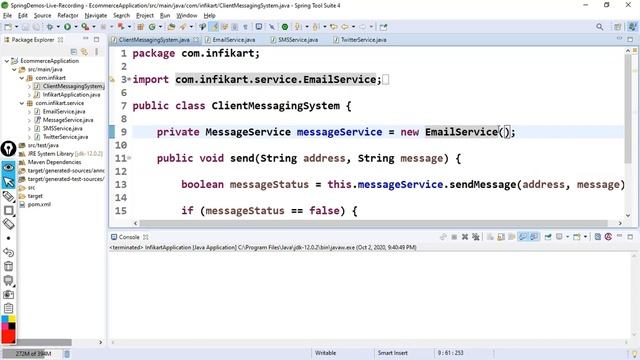Open the Search magnifier icon at top right

(x=599, y=27)
